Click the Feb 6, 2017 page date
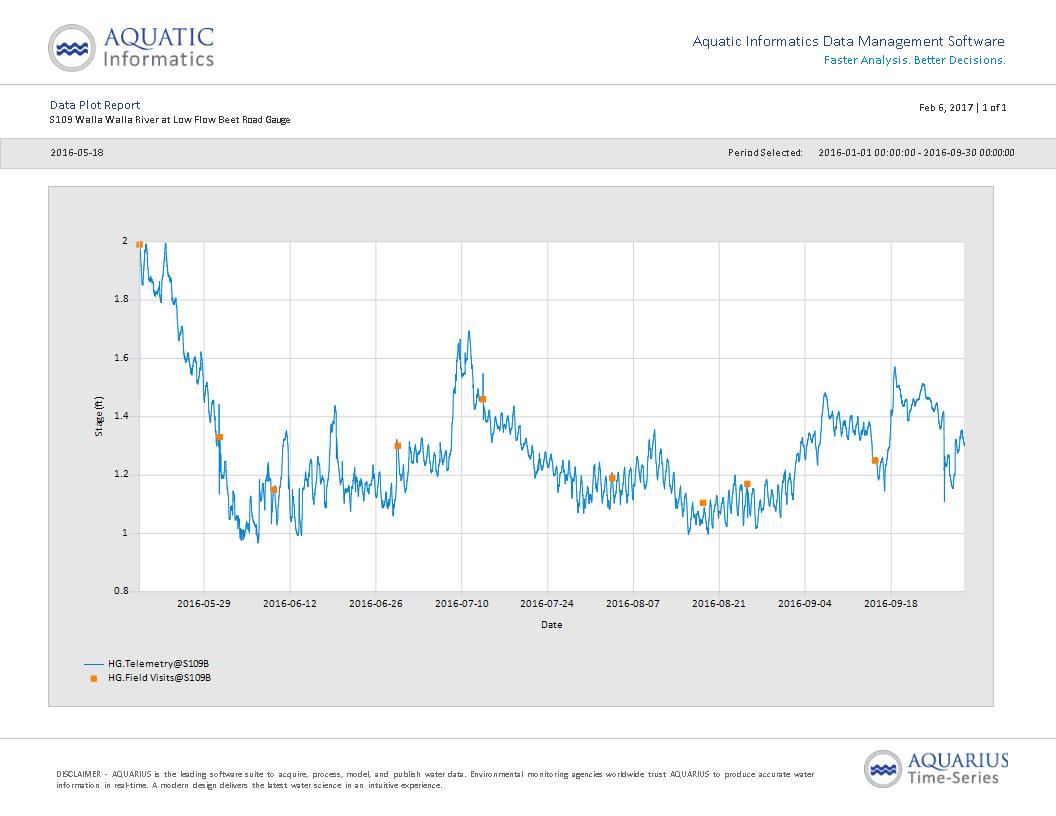 point(946,108)
